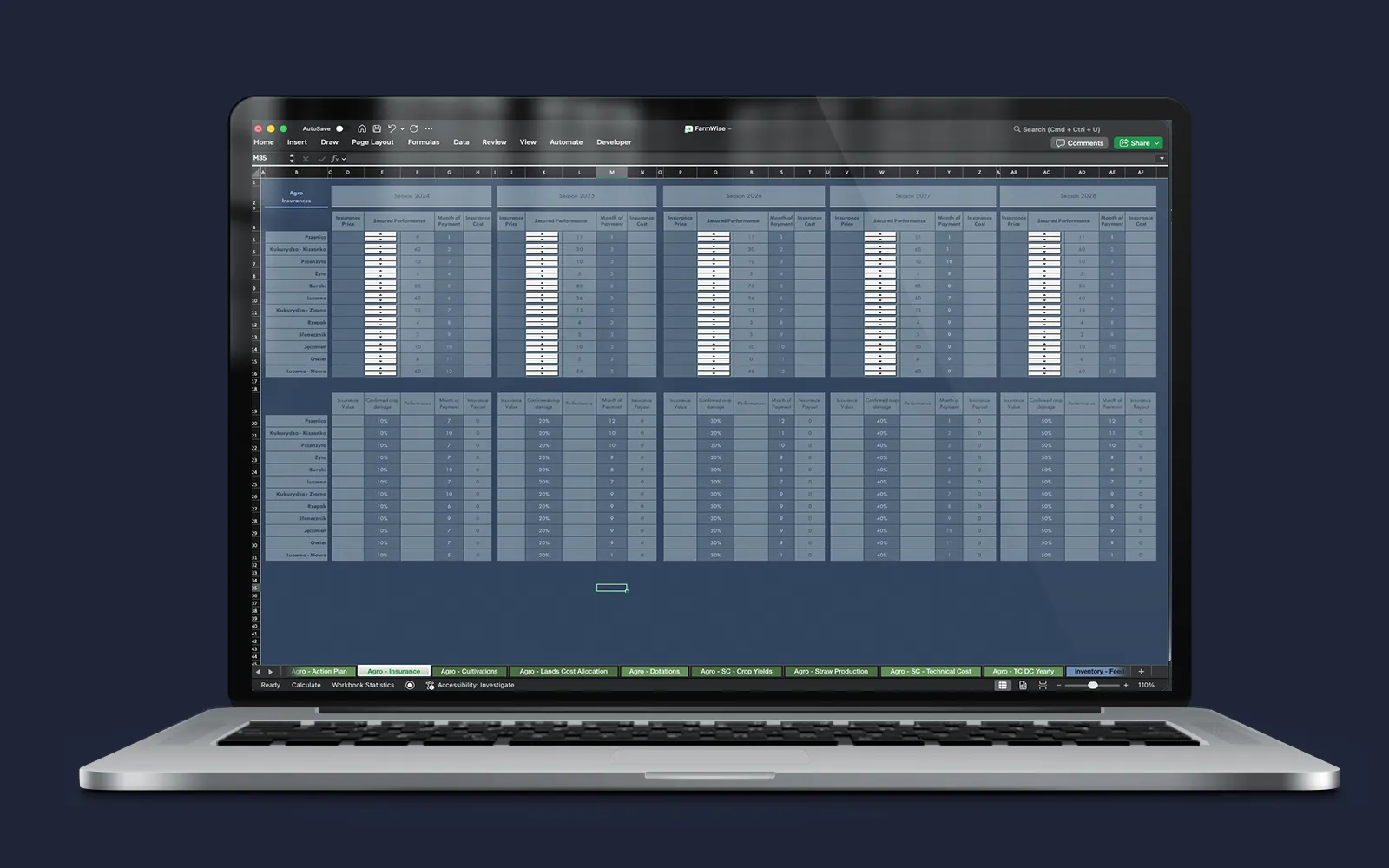Open the fx function dropdown chevron

click(x=344, y=159)
